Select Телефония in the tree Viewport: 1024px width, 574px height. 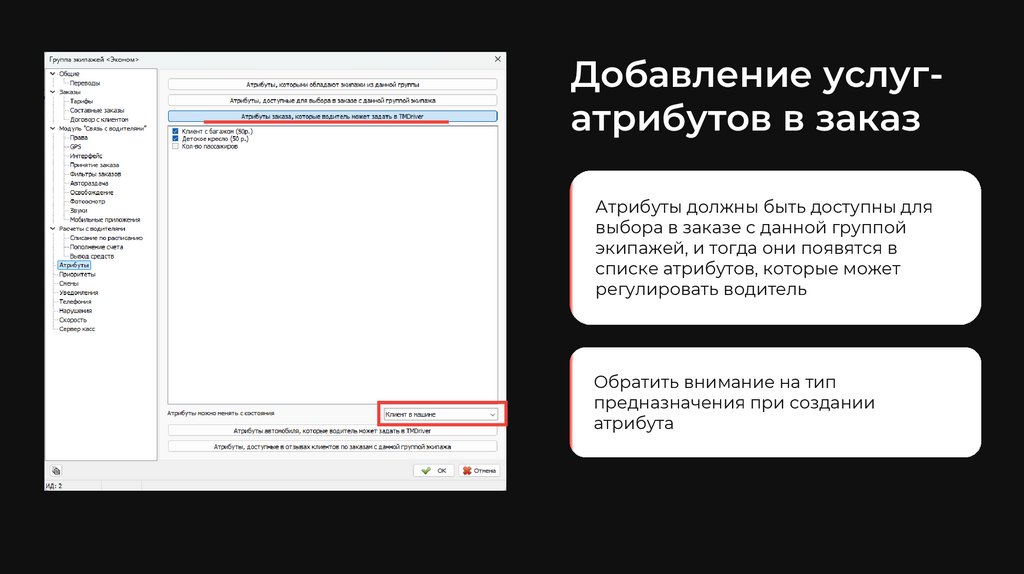point(75,302)
